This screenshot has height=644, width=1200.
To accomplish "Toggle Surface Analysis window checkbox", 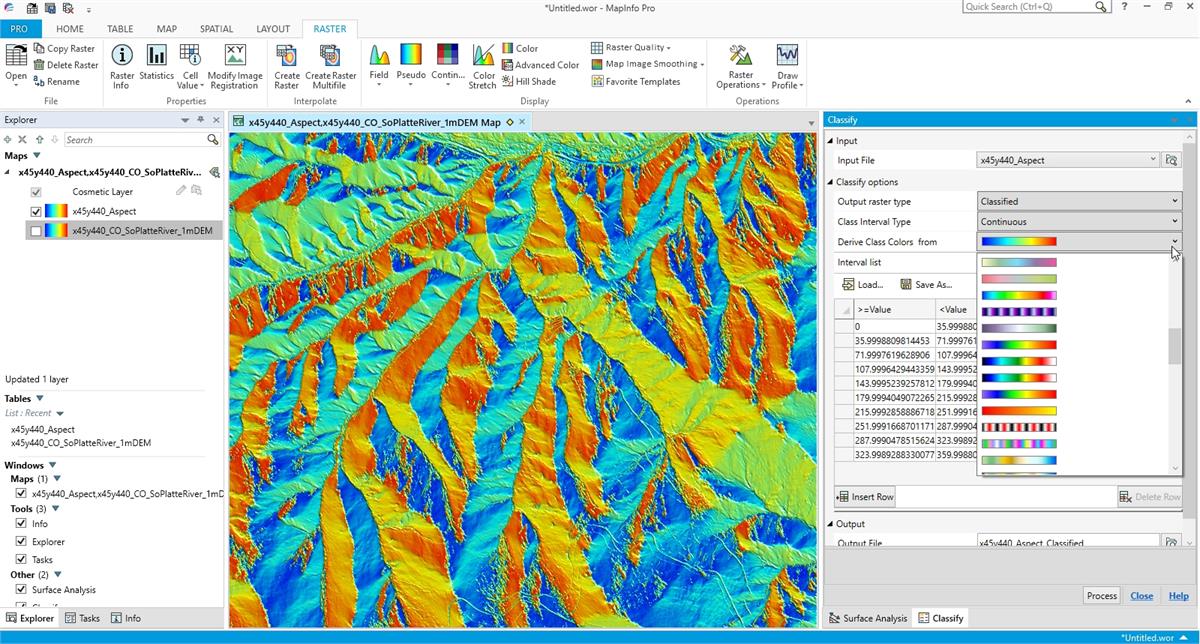I will pyautogui.click(x=21, y=590).
